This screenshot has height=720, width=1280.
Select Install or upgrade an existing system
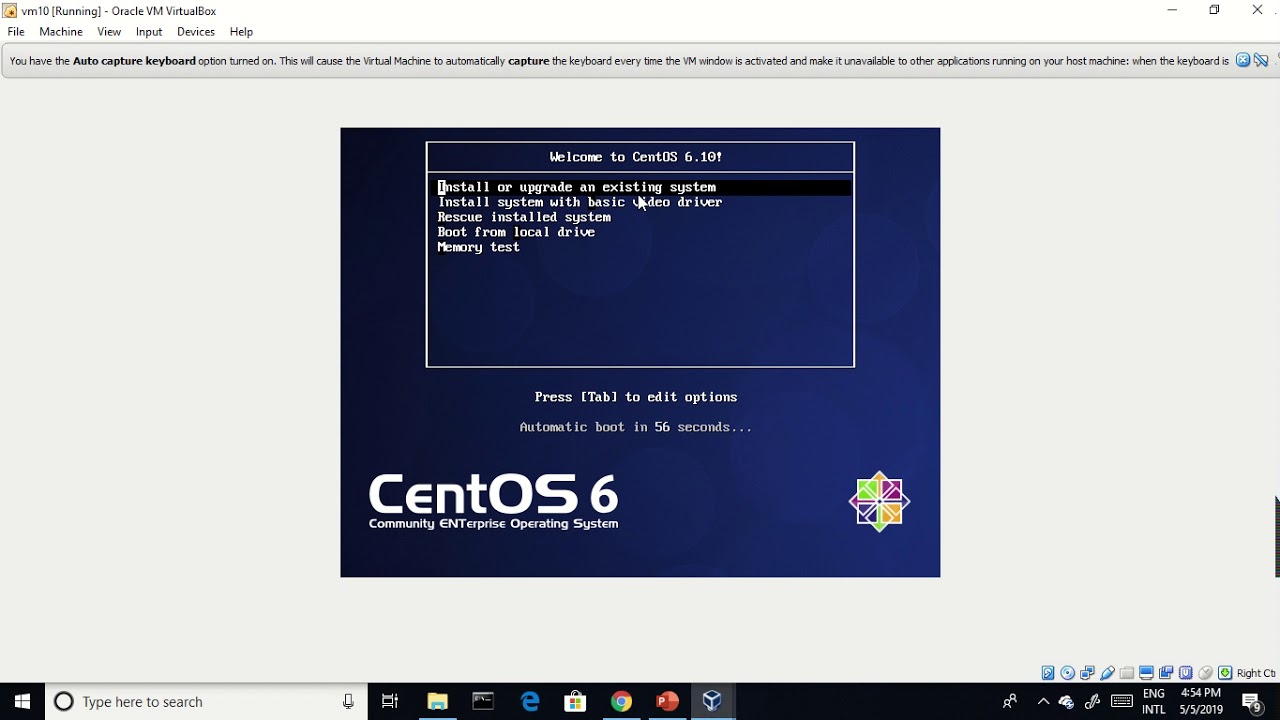coord(643,187)
